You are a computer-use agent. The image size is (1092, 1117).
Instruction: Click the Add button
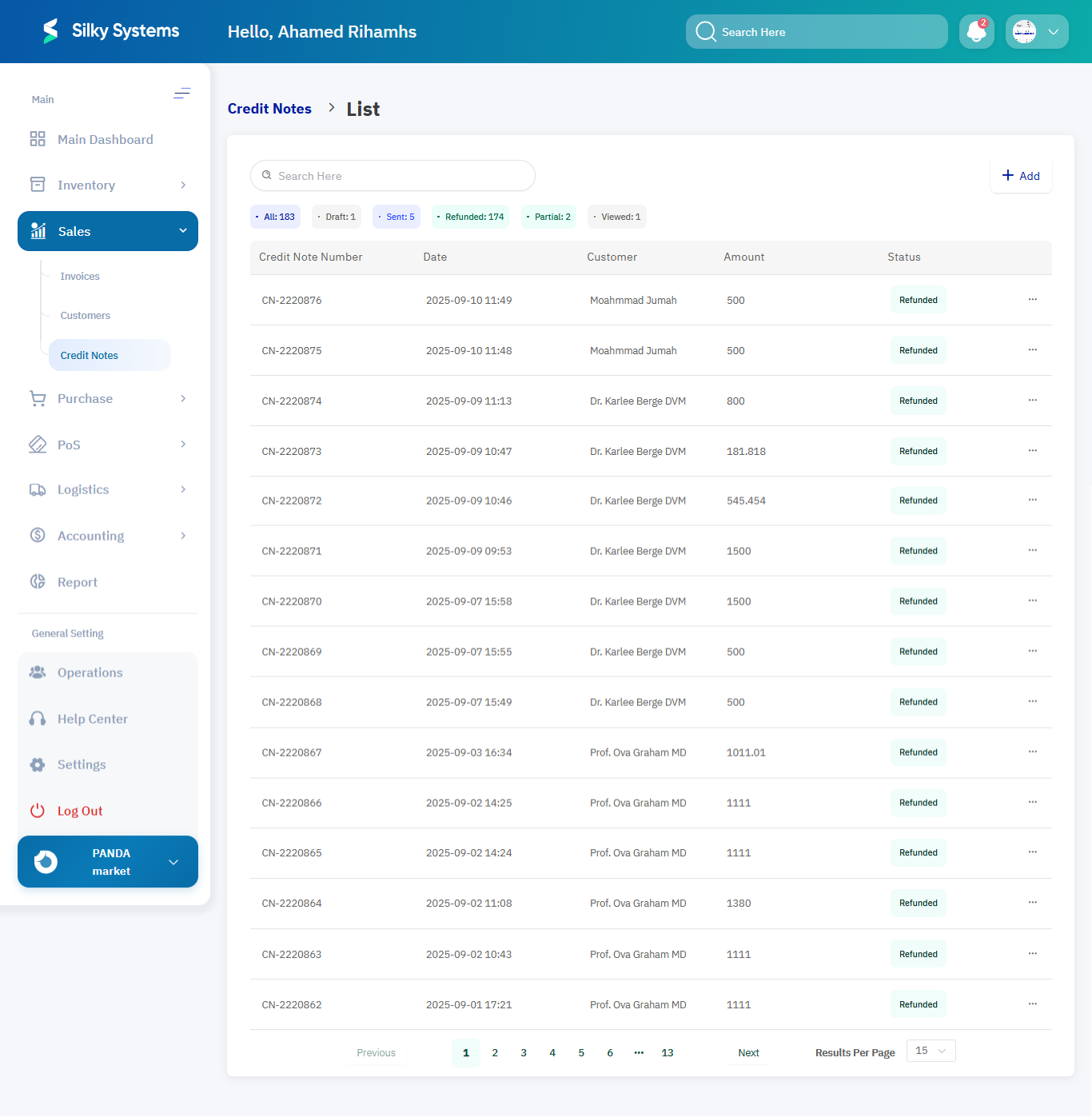1021,175
